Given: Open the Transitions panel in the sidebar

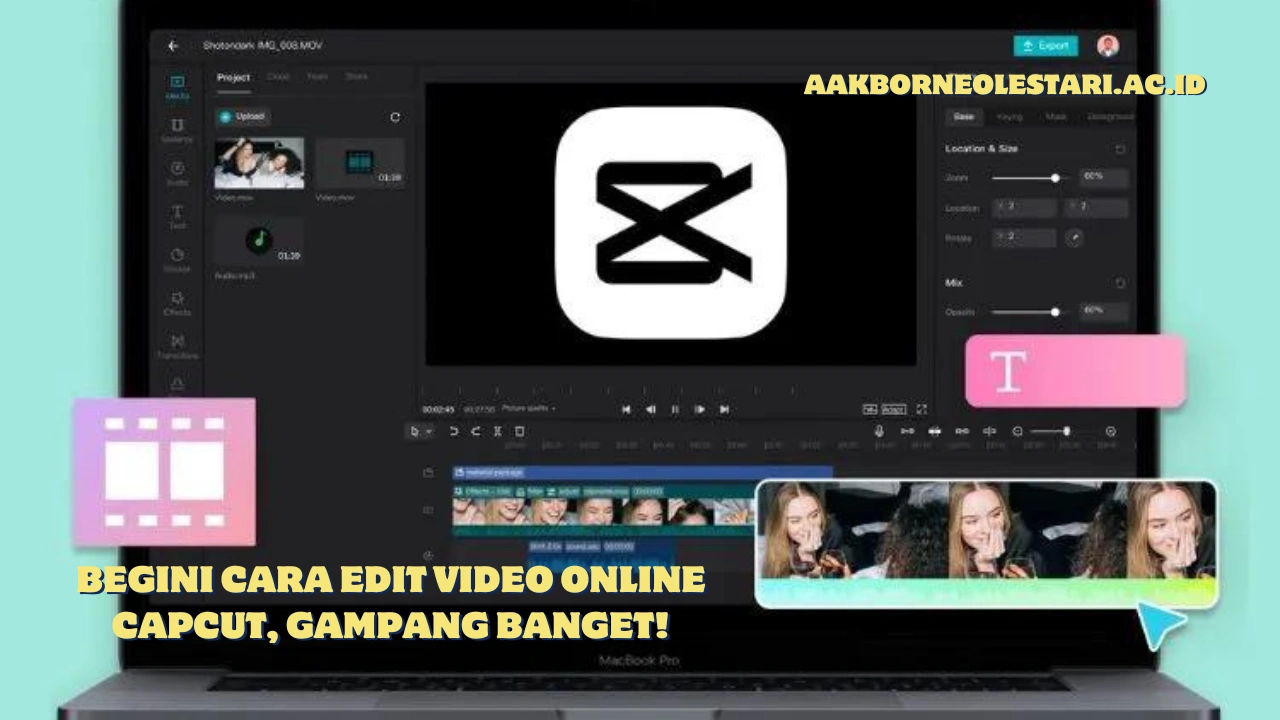Looking at the screenshot, I should click(x=177, y=346).
